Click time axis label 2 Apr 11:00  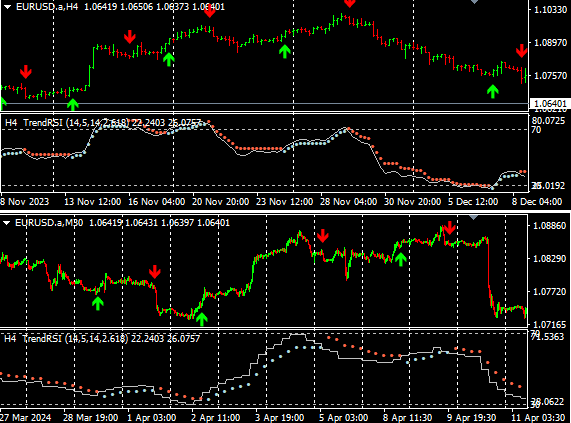(215, 418)
